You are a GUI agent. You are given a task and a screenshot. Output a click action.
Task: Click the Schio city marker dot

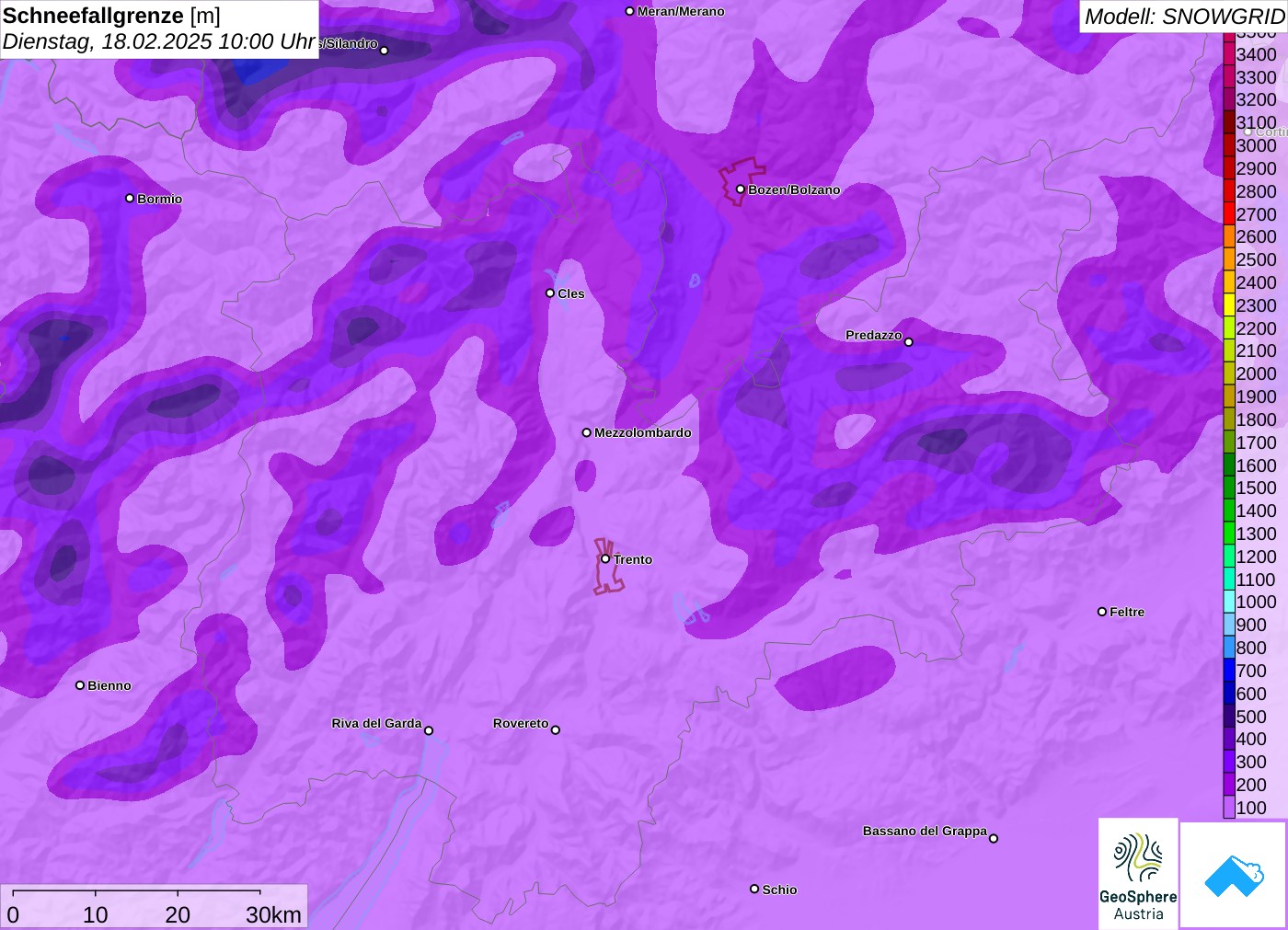click(754, 890)
